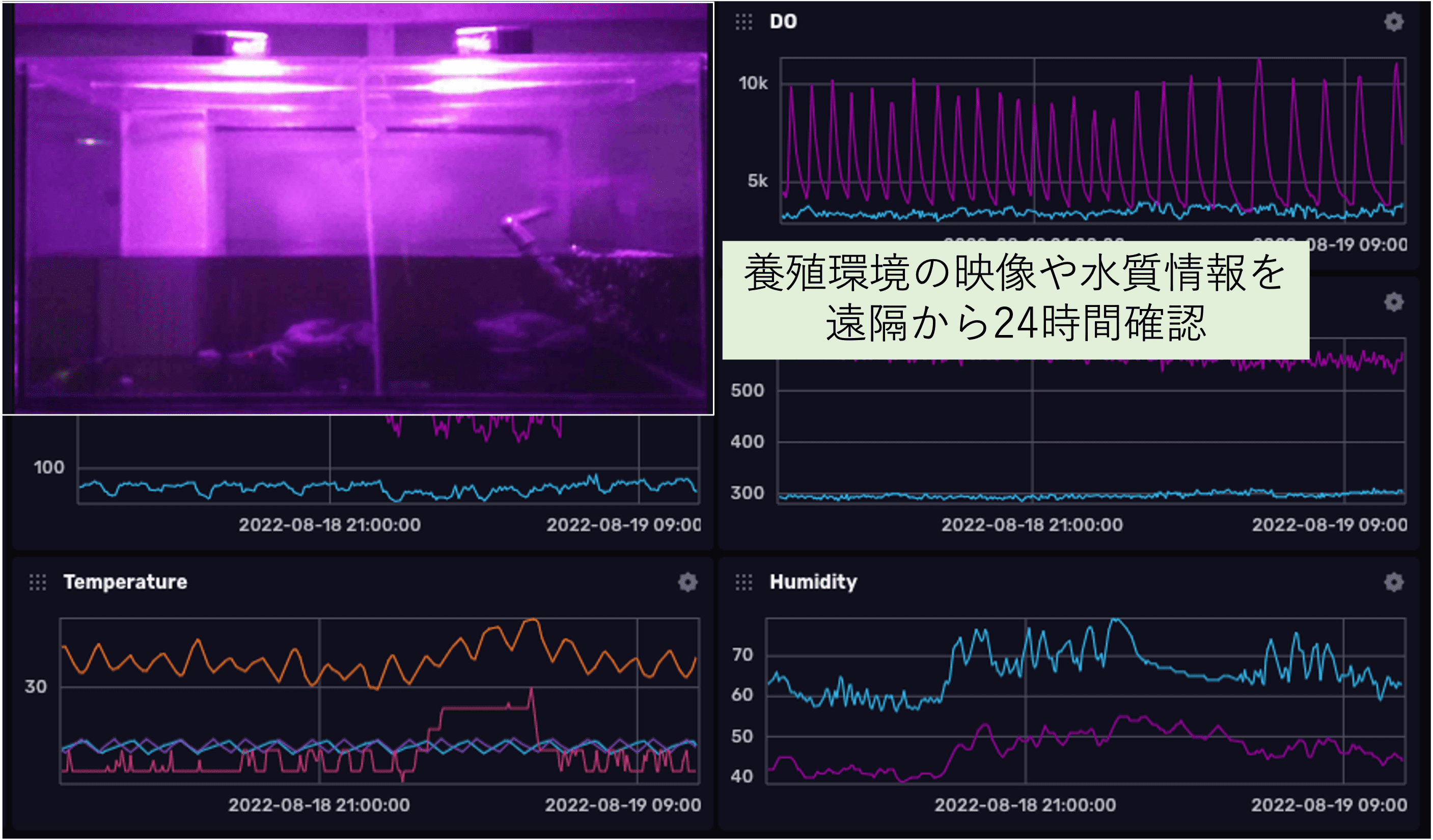Grab the Temperature panel drag handle
1433x840 pixels.
[38, 582]
